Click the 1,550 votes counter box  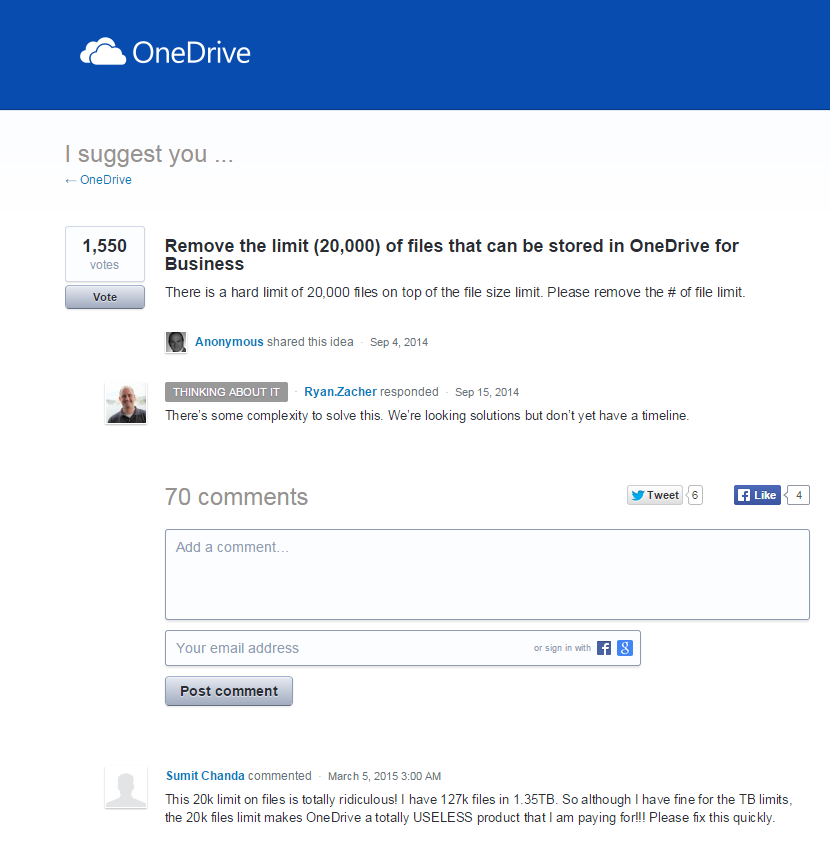105,254
